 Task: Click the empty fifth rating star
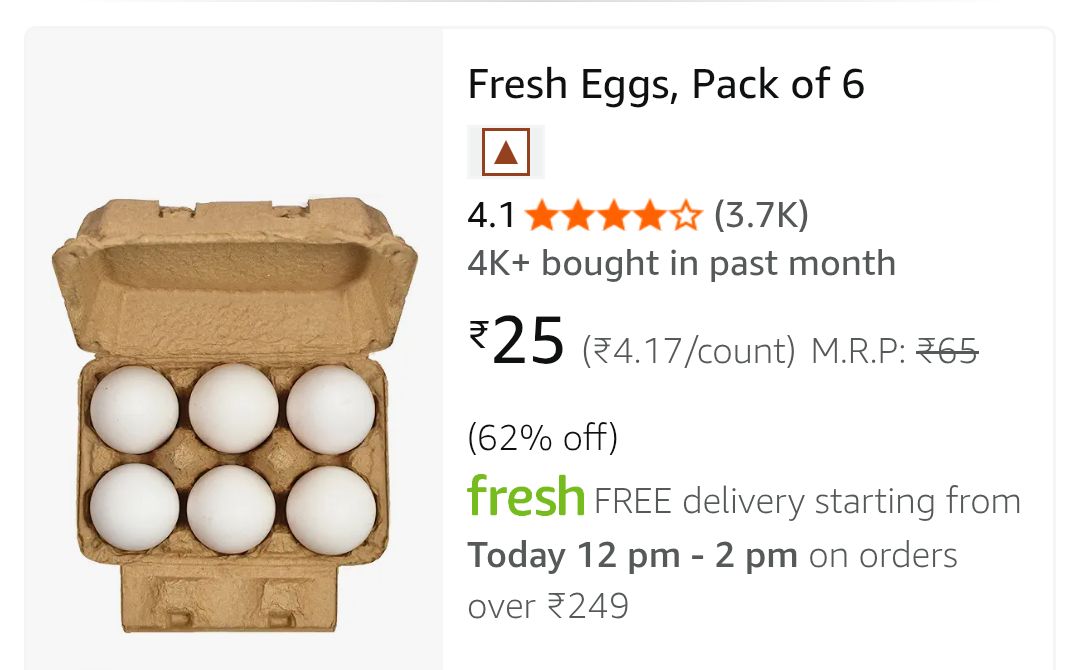[x=685, y=215]
